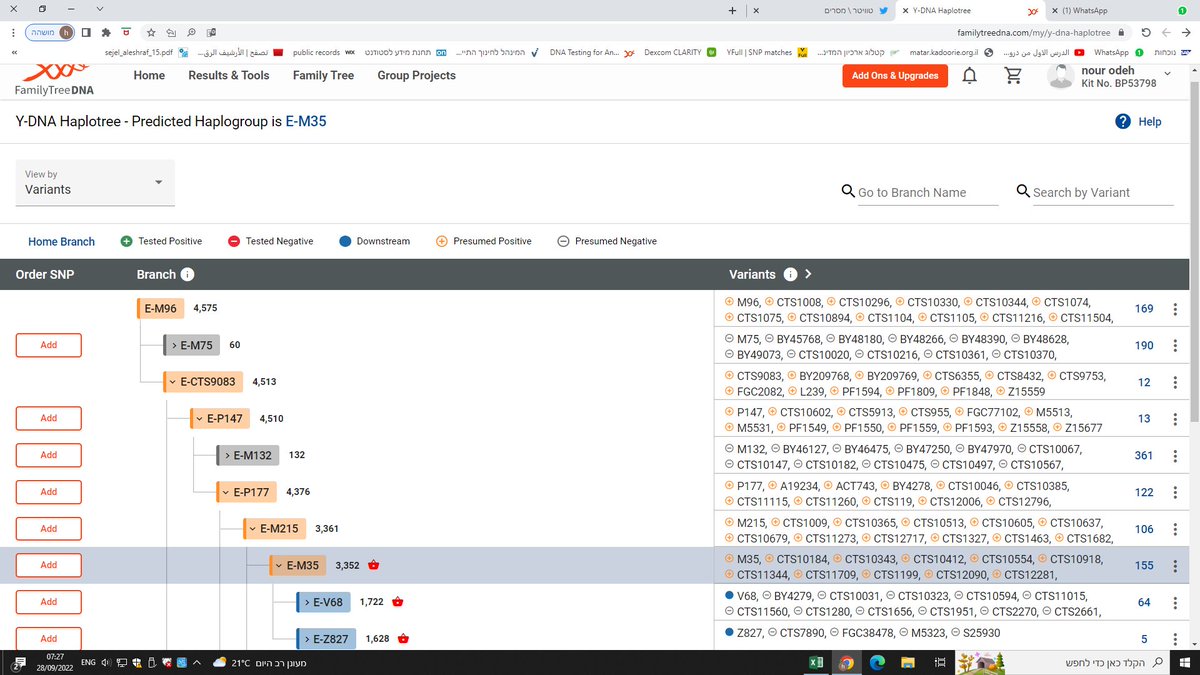Open three-dot menu for E-V68 row
The width and height of the screenshot is (1200, 675).
tap(1174, 602)
